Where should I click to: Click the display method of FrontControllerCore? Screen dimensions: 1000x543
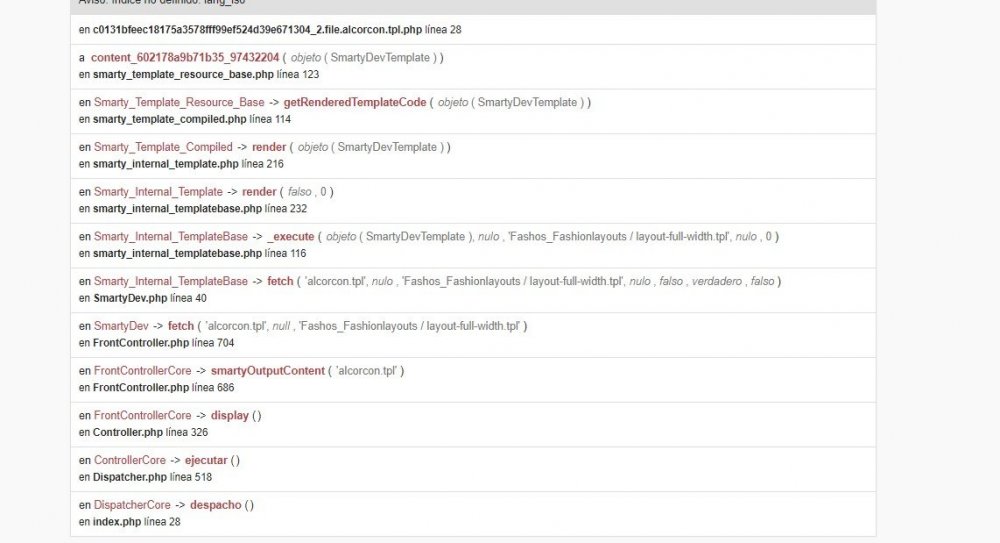coord(230,415)
